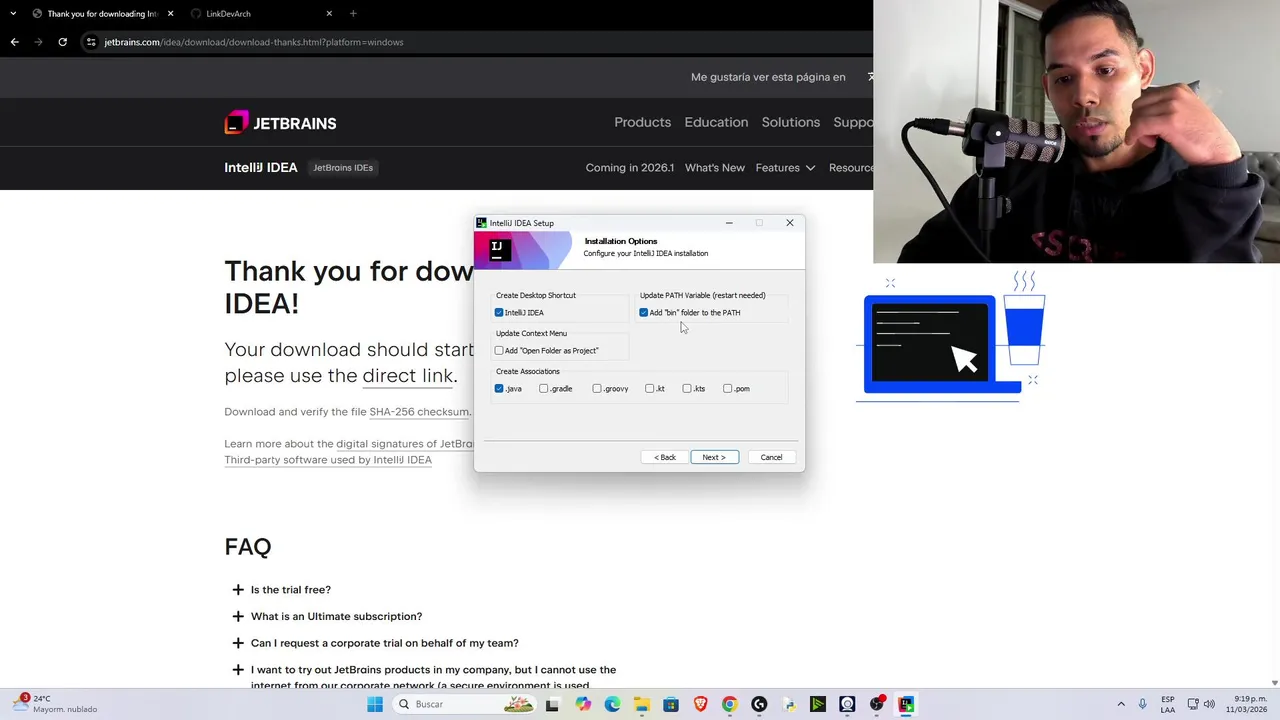This screenshot has width=1280, height=720.
Task: Open Third-party software used by IntelliJ IDEA
Action: [328, 460]
